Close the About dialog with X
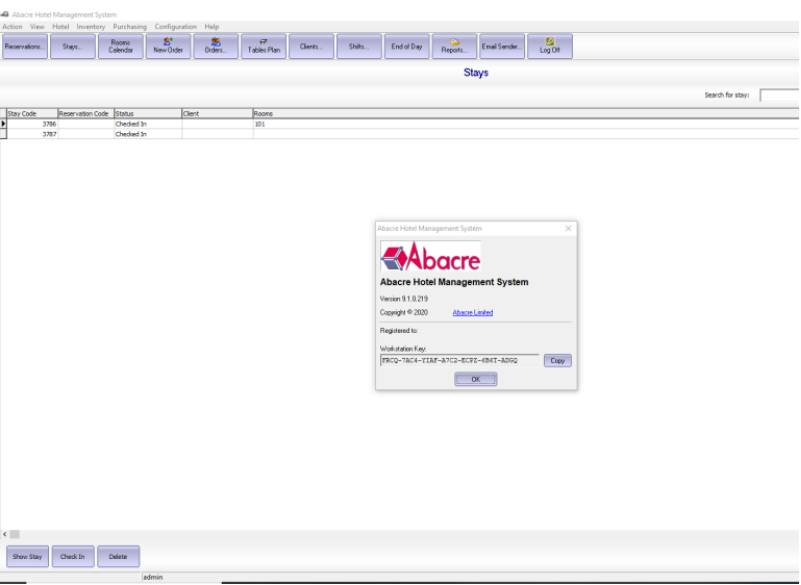Viewport: 801px width, 585px height. point(568,229)
